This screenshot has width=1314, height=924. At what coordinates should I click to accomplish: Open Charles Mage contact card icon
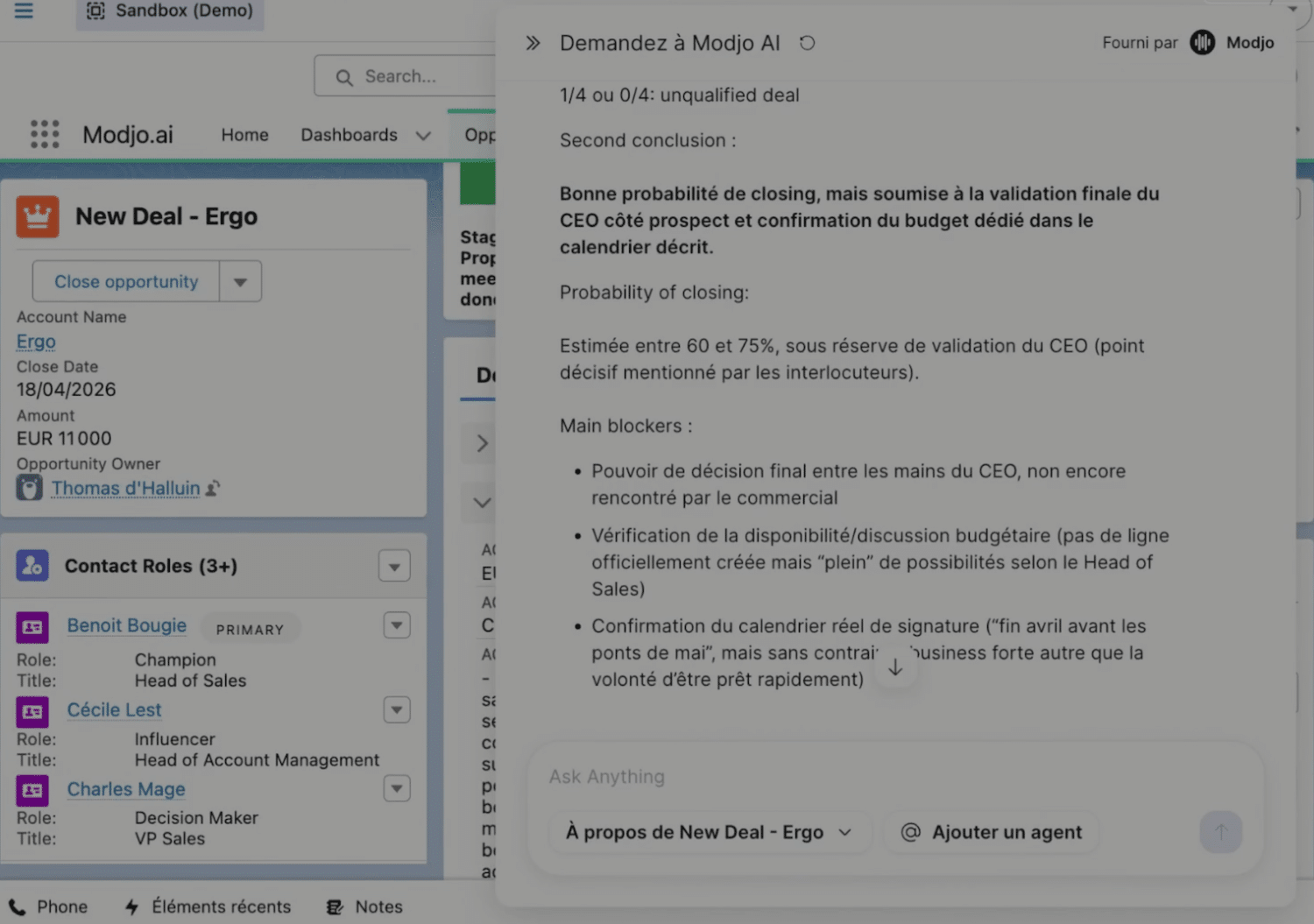[32, 790]
